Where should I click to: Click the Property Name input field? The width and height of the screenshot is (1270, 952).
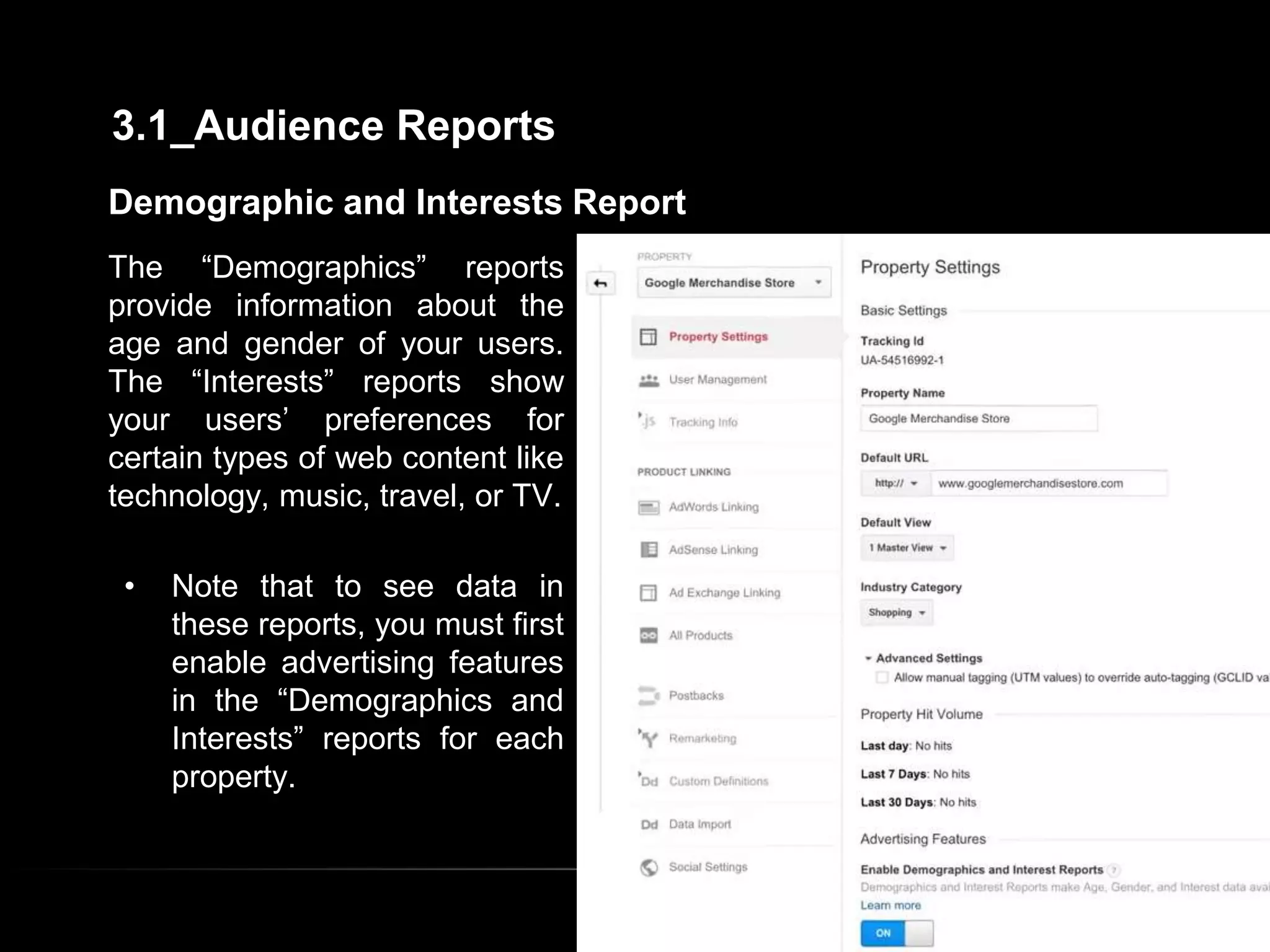[979, 418]
